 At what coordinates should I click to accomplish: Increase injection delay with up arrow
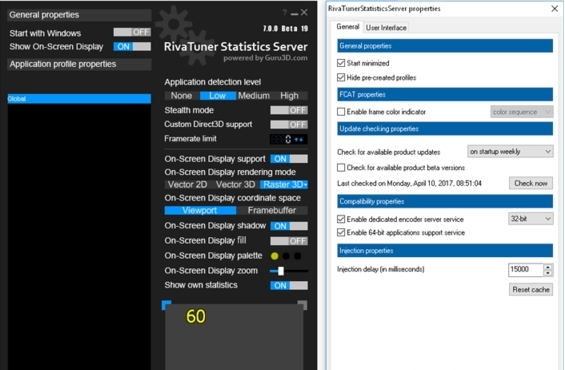548,267
